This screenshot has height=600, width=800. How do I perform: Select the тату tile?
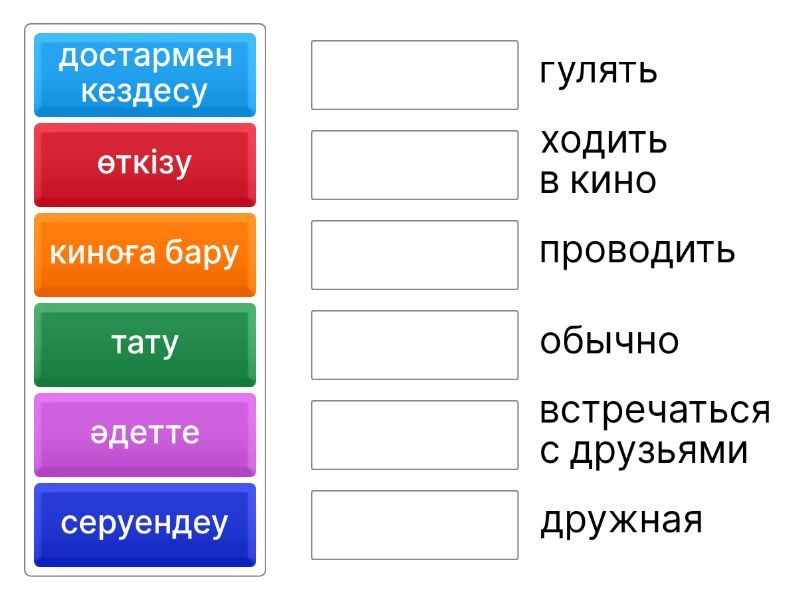point(145,344)
